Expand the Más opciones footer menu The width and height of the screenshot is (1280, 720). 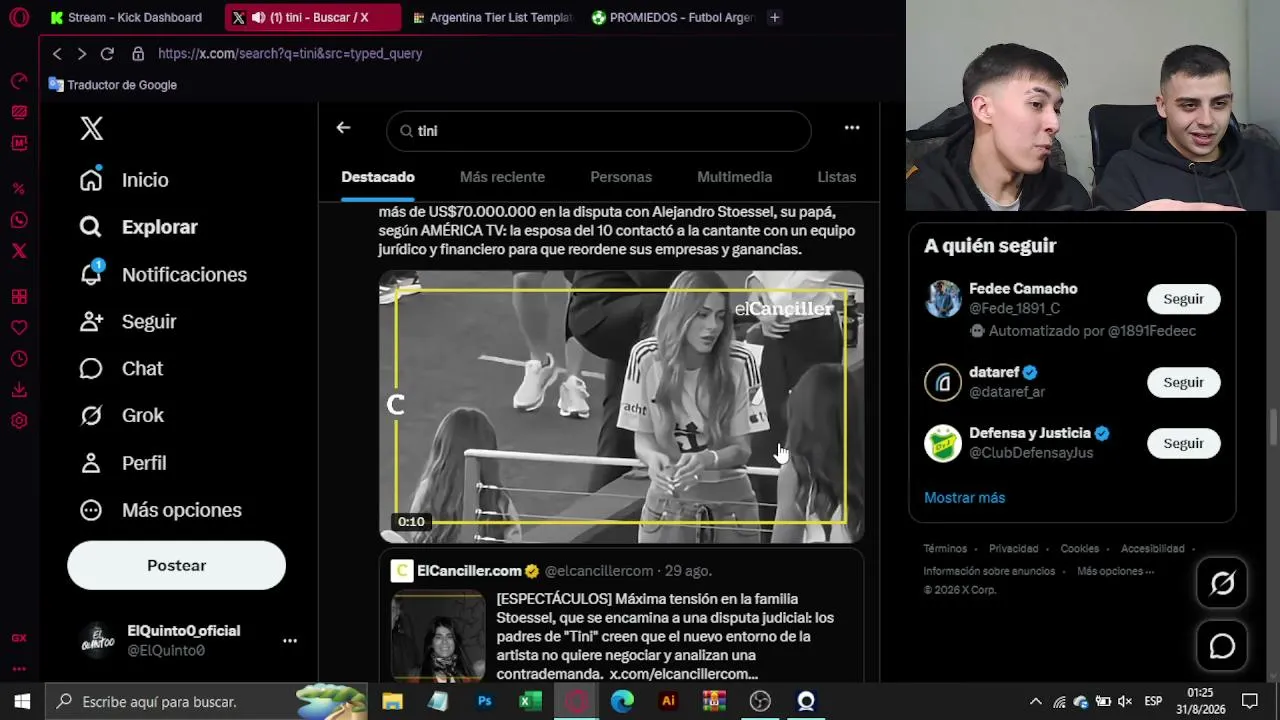(x=1115, y=571)
